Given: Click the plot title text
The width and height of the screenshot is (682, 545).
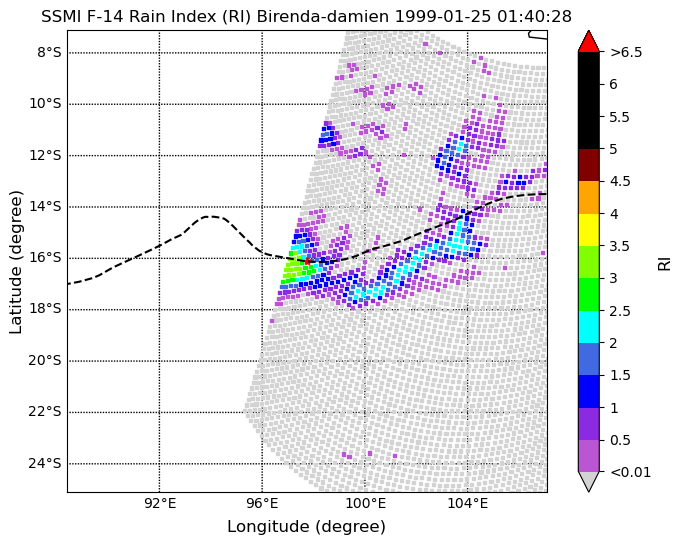Looking at the screenshot, I should coord(306,17).
